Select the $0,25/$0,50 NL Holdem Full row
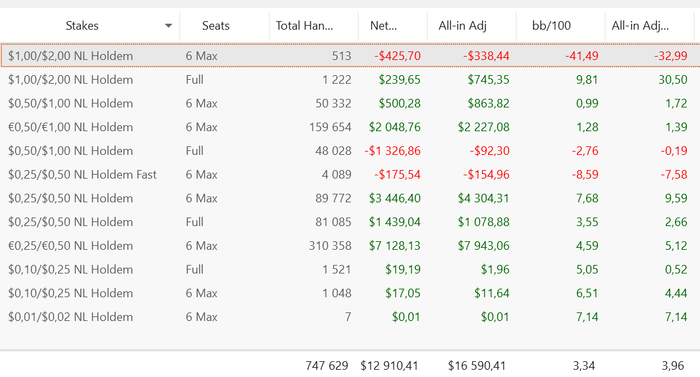This screenshot has height=377, width=700. tap(350, 222)
